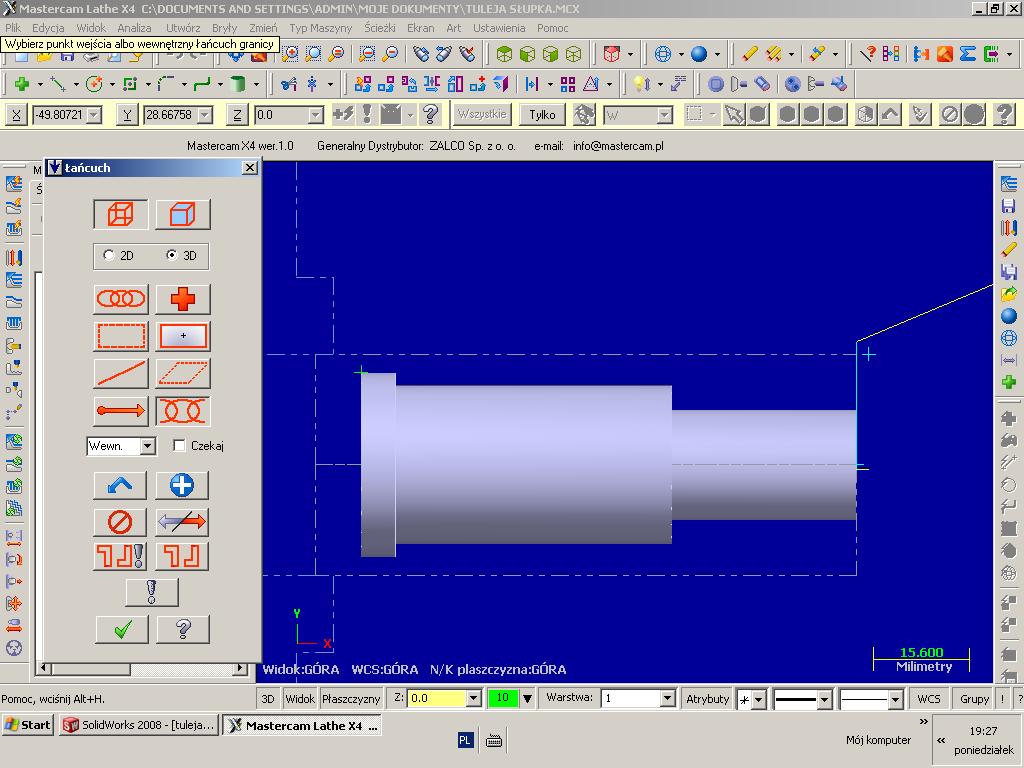Open the color dropdown arrow beside swatch
The height and width of the screenshot is (768, 1024).
click(x=527, y=699)
